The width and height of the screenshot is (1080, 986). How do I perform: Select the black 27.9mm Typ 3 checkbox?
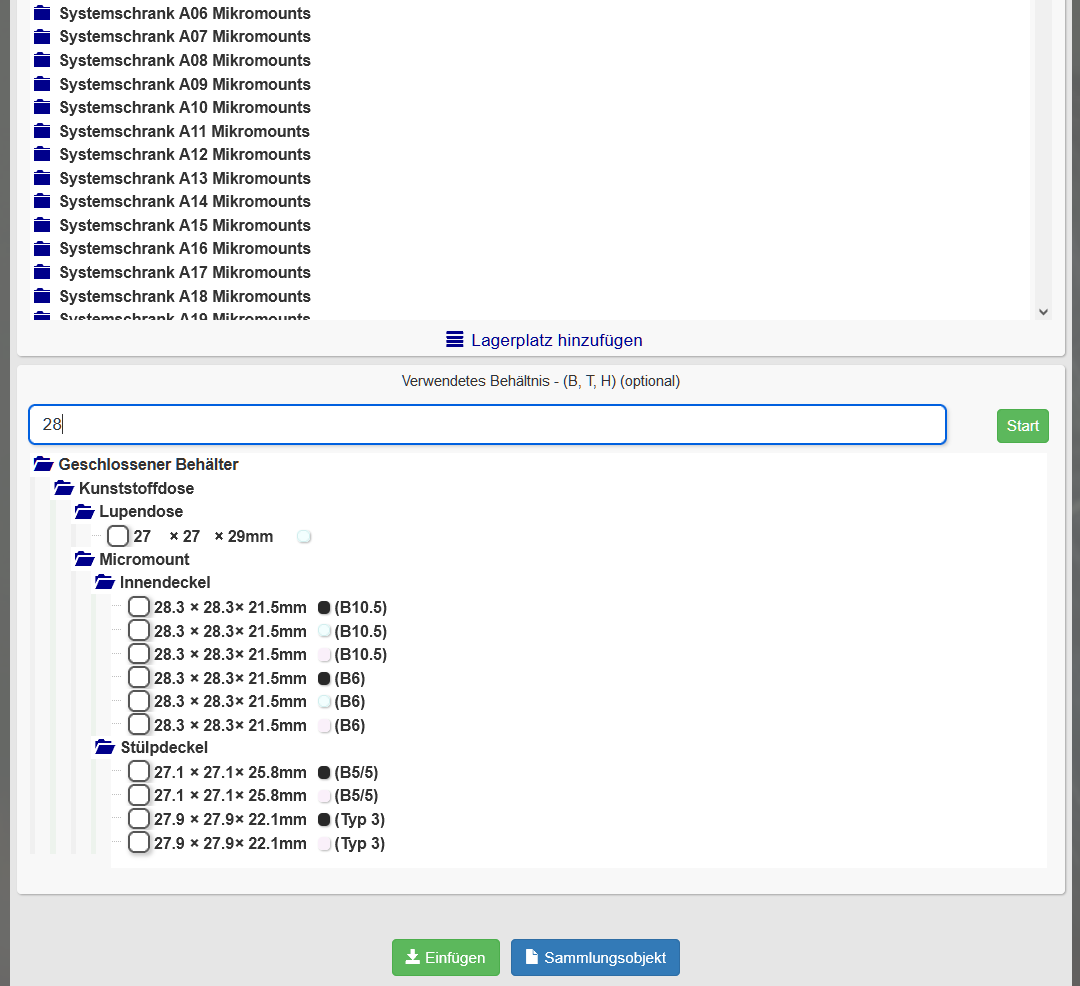point(139,819)
